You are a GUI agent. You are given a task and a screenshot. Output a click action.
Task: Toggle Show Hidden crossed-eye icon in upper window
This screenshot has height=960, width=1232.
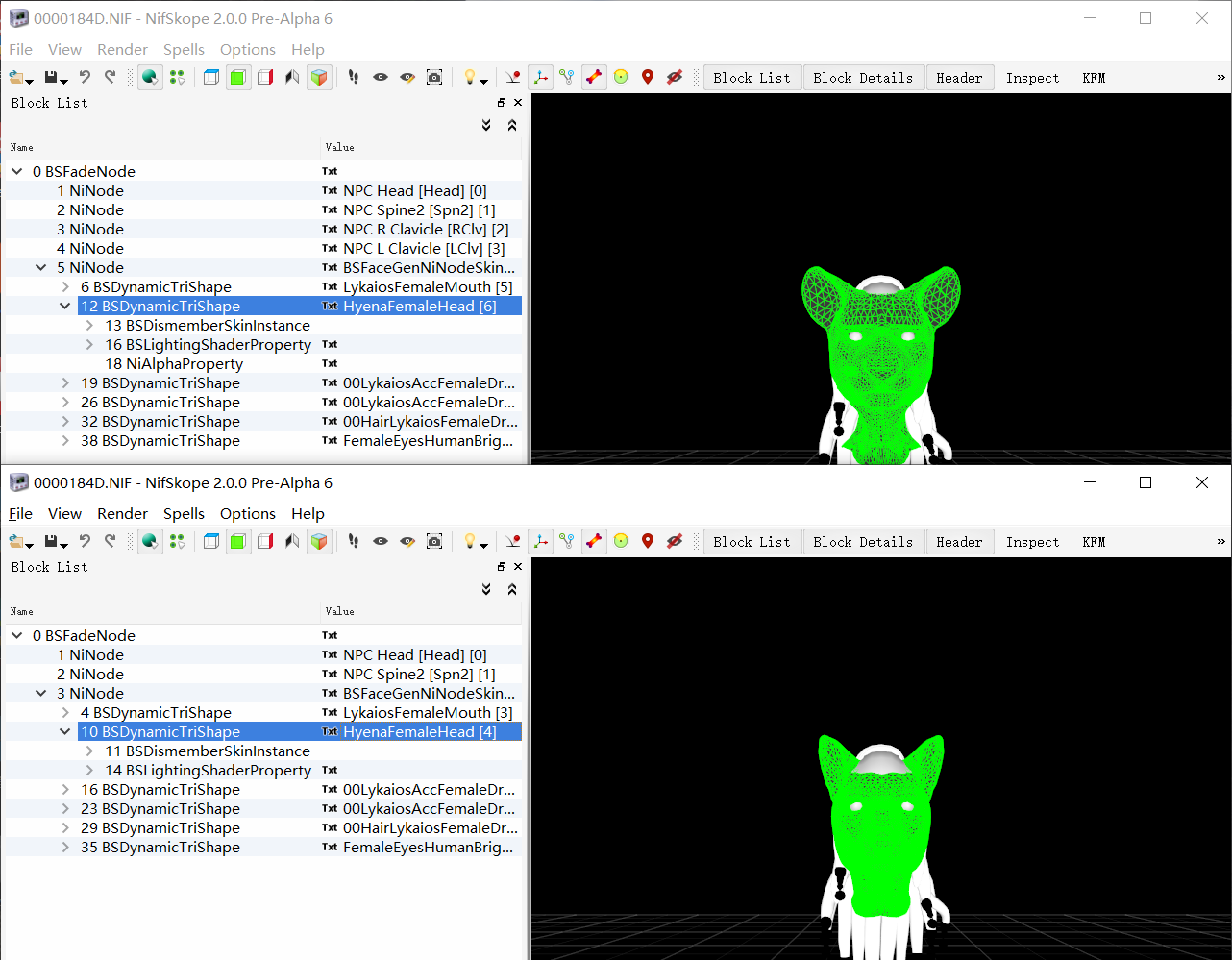[675, 78]
